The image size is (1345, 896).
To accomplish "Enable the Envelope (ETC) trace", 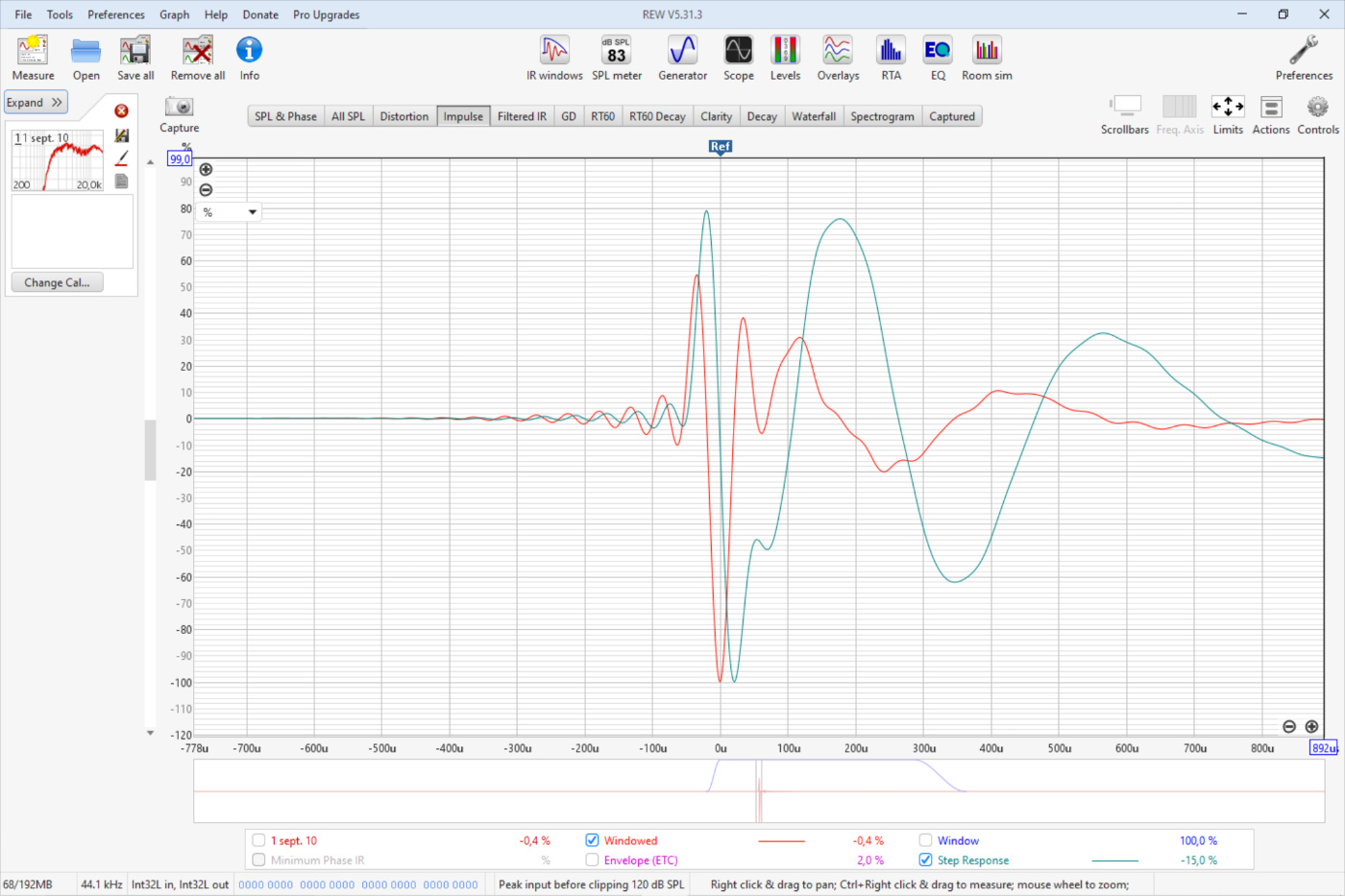I will coord(592,860).
